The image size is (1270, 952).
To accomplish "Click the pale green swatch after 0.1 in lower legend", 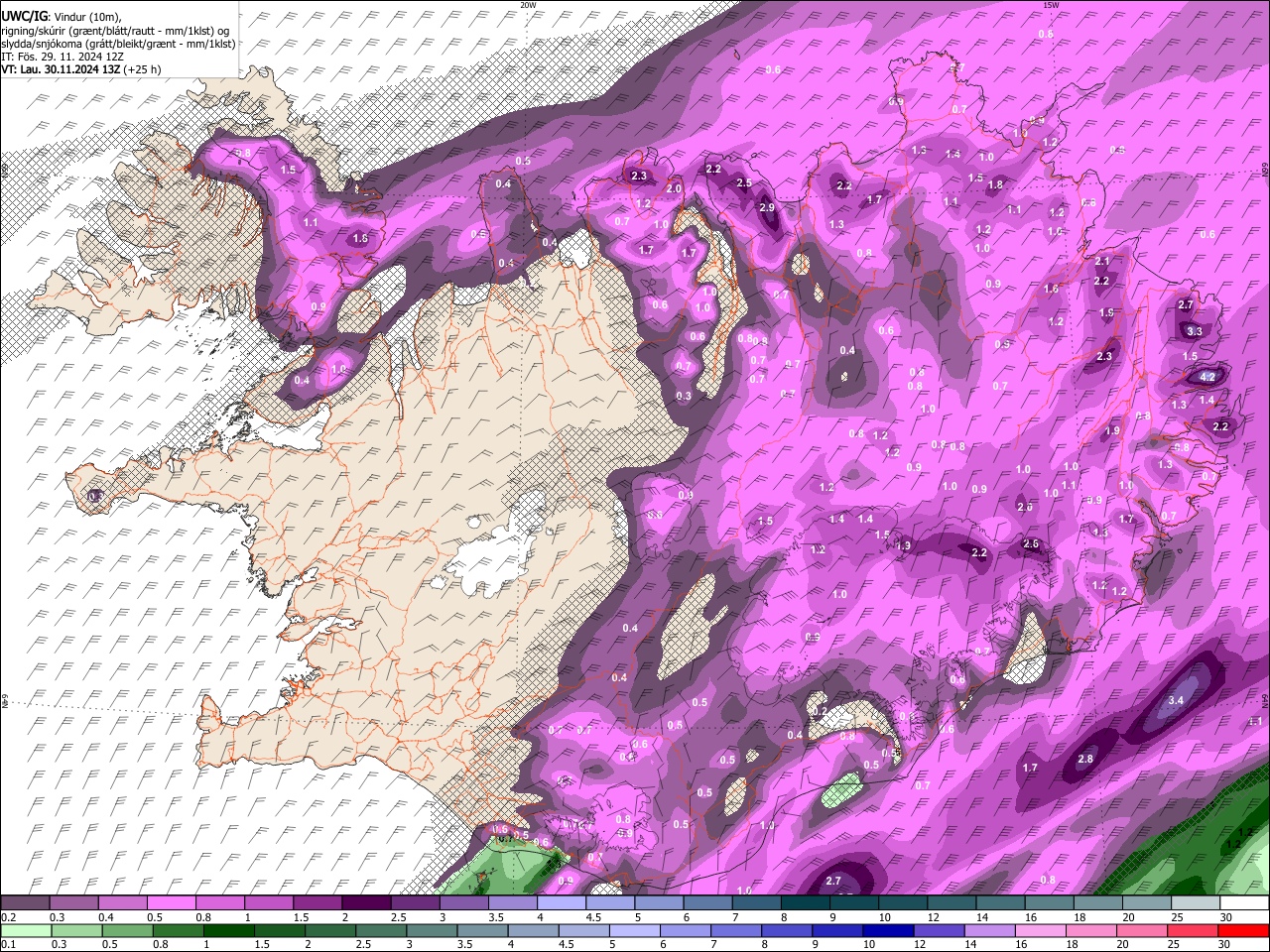I will [26, 930].
